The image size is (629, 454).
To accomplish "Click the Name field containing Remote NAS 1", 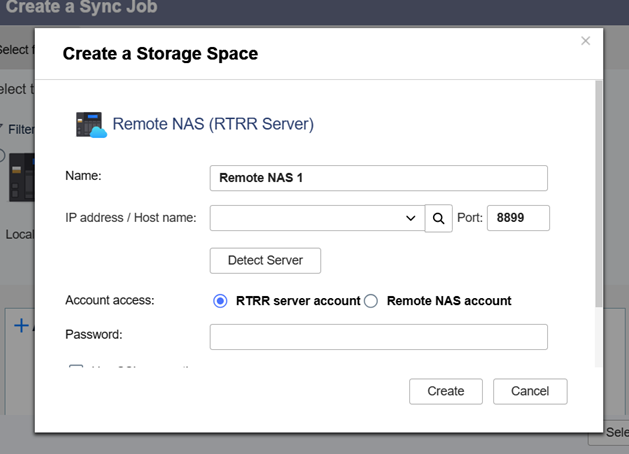I will (378, 178).
